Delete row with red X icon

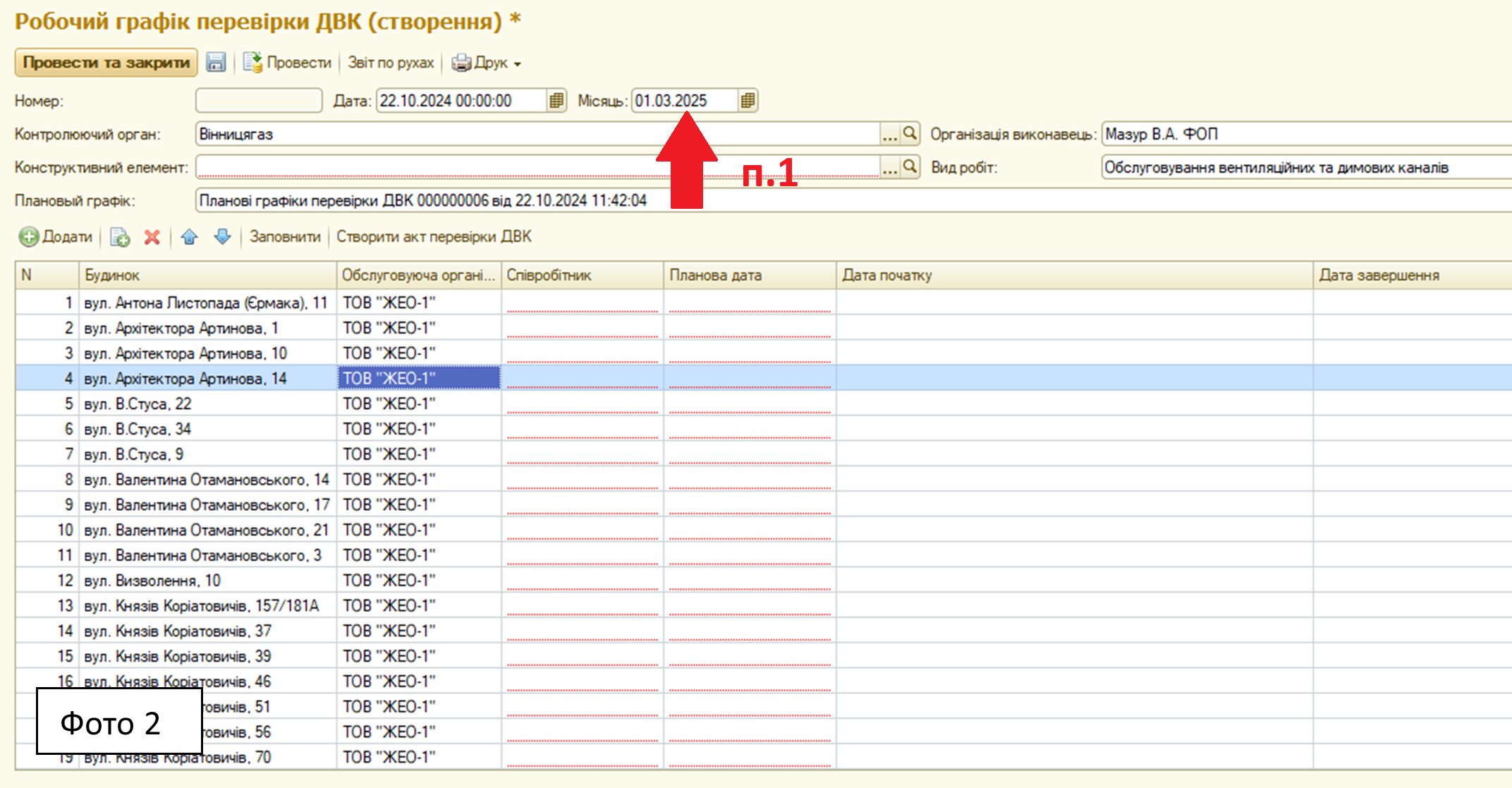pyautogui.click(x=152, y=237)
